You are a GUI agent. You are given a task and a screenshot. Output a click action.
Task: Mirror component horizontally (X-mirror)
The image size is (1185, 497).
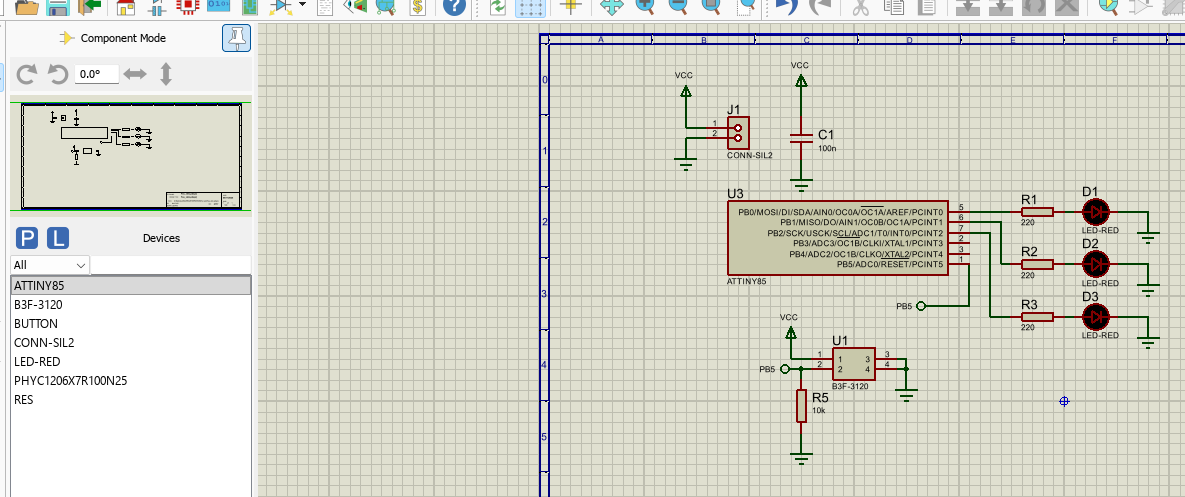tap(135, 74)
